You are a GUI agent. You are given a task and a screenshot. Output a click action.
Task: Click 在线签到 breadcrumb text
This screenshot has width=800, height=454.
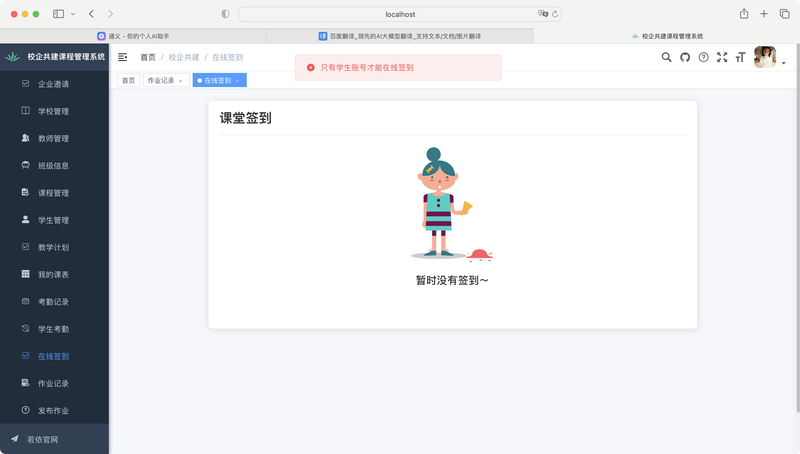pos(228,57)
